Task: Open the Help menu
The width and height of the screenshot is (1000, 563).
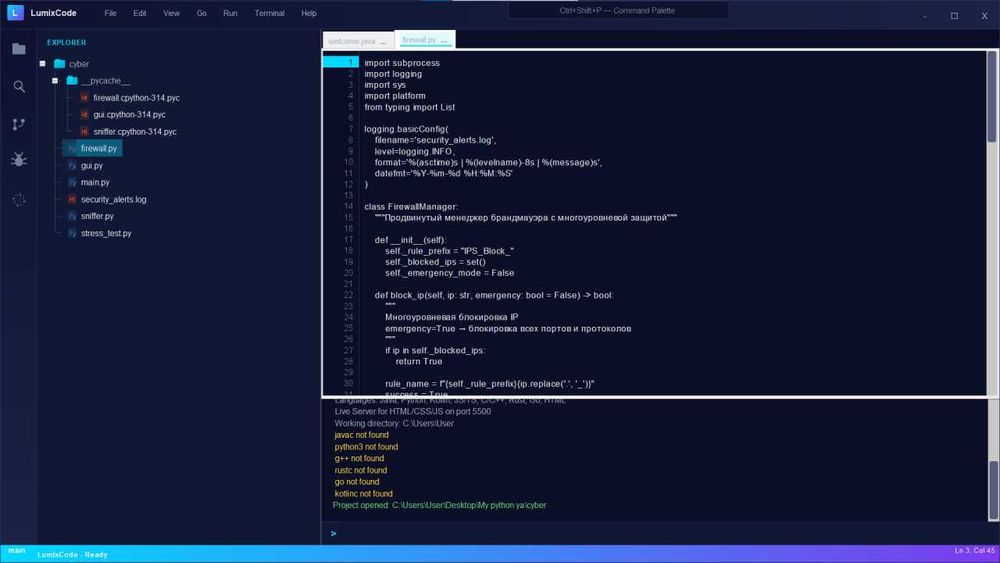Action: tap(309, 13)
